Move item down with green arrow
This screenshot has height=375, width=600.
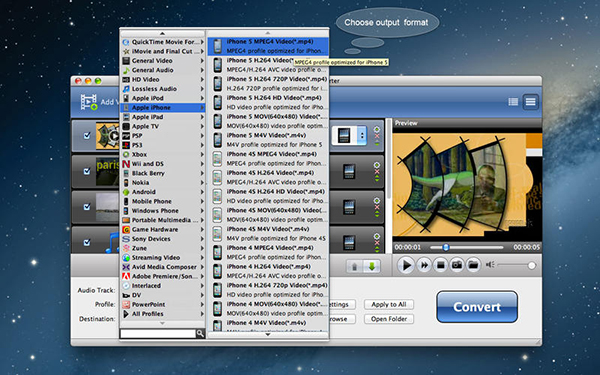(371, 266)
